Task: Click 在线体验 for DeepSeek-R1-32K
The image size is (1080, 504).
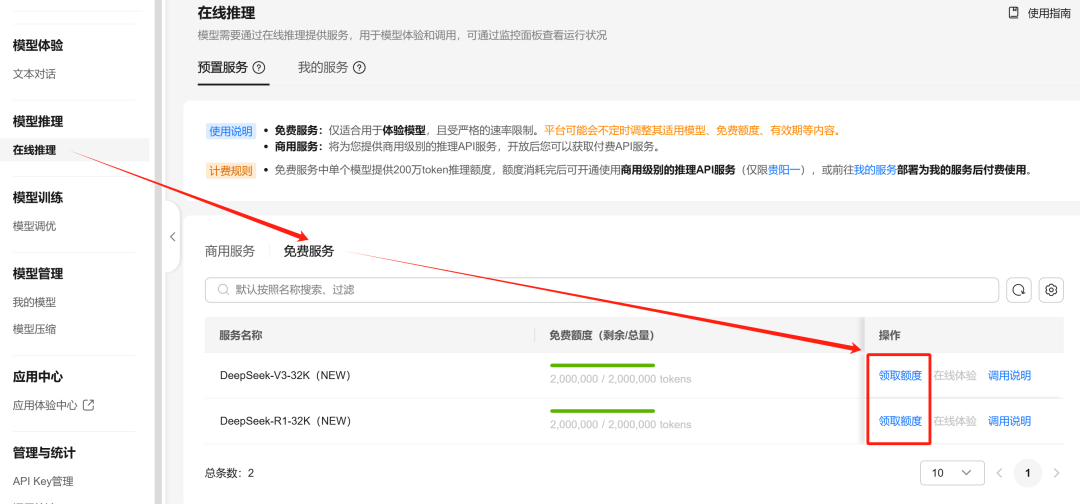Action: point(955,421)
